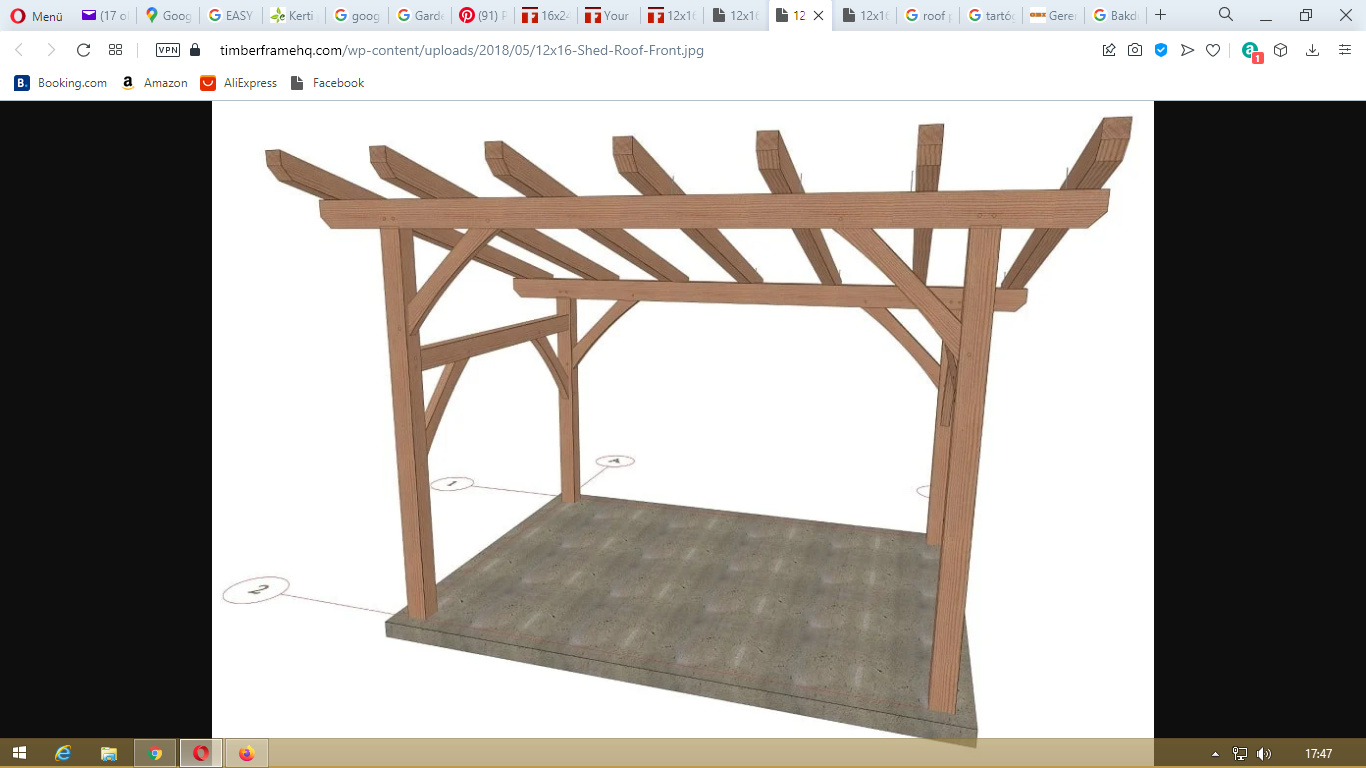
Task: Open the Windows Start button
Action: (x=19, y=753)
